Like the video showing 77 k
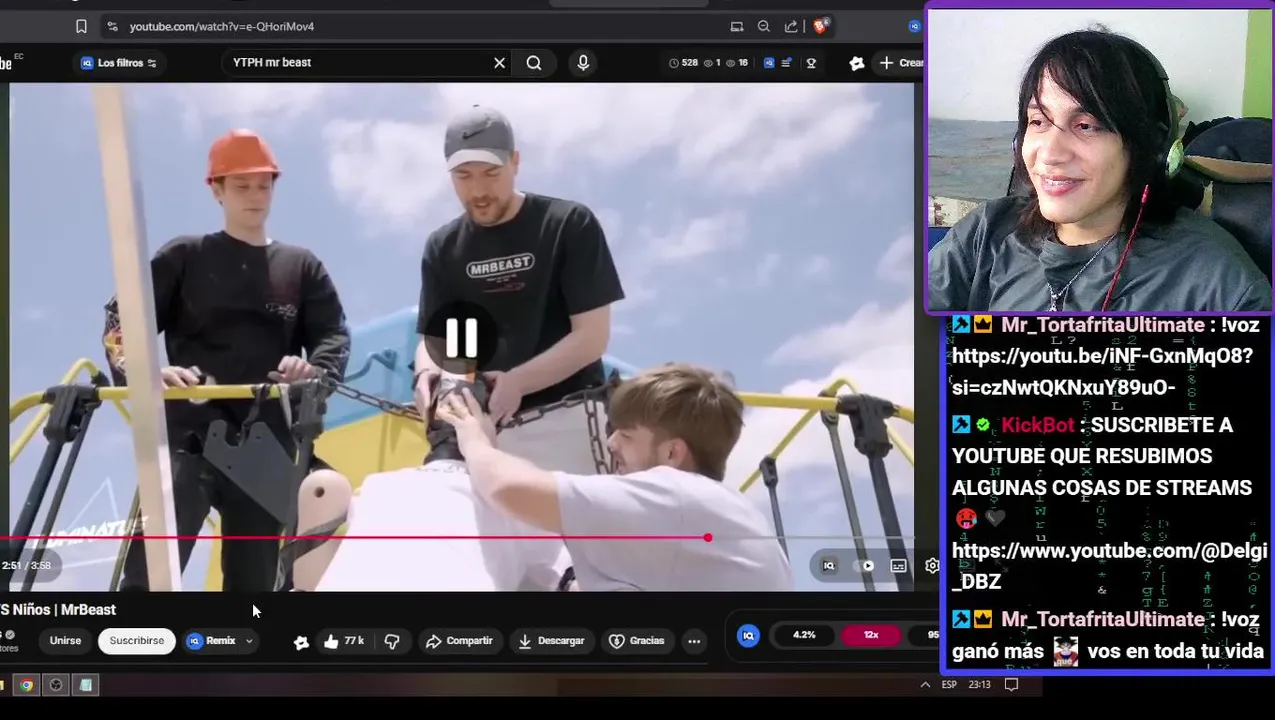This screenshot has height=720, width=1275. click(x=343, y=641)
